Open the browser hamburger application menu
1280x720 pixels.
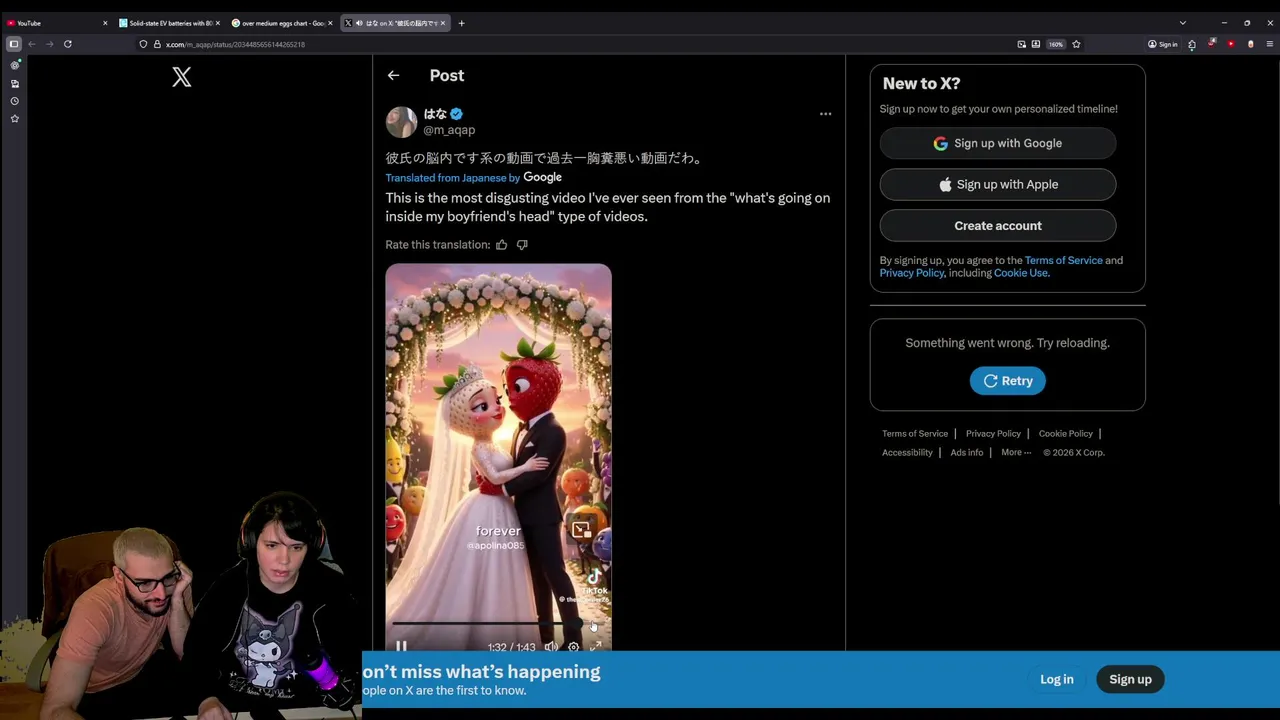[1270, 44]
